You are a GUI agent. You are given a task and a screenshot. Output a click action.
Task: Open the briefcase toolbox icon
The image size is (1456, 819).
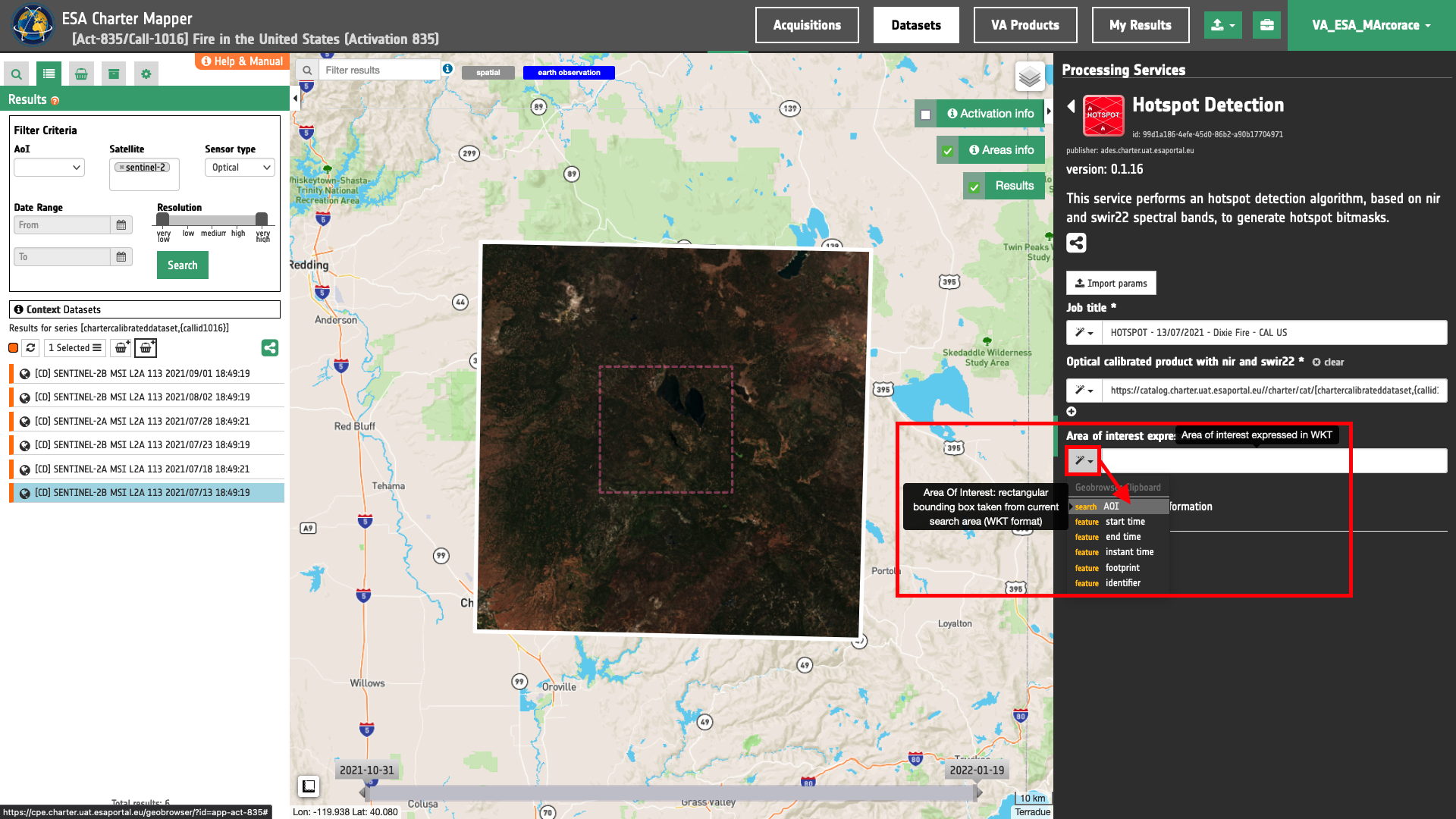(1267, 25)
